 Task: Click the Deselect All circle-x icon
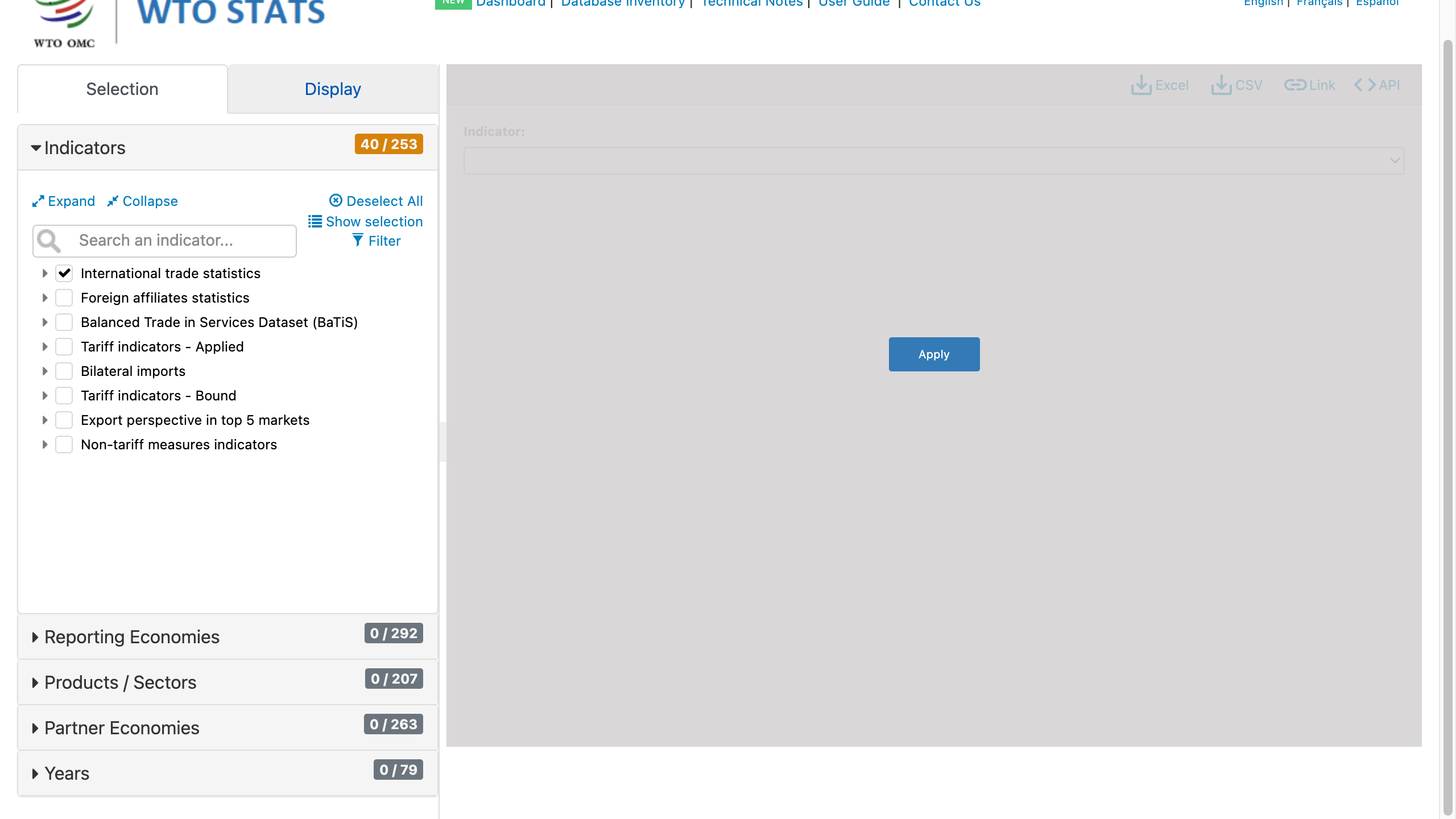tap(336, 201)
